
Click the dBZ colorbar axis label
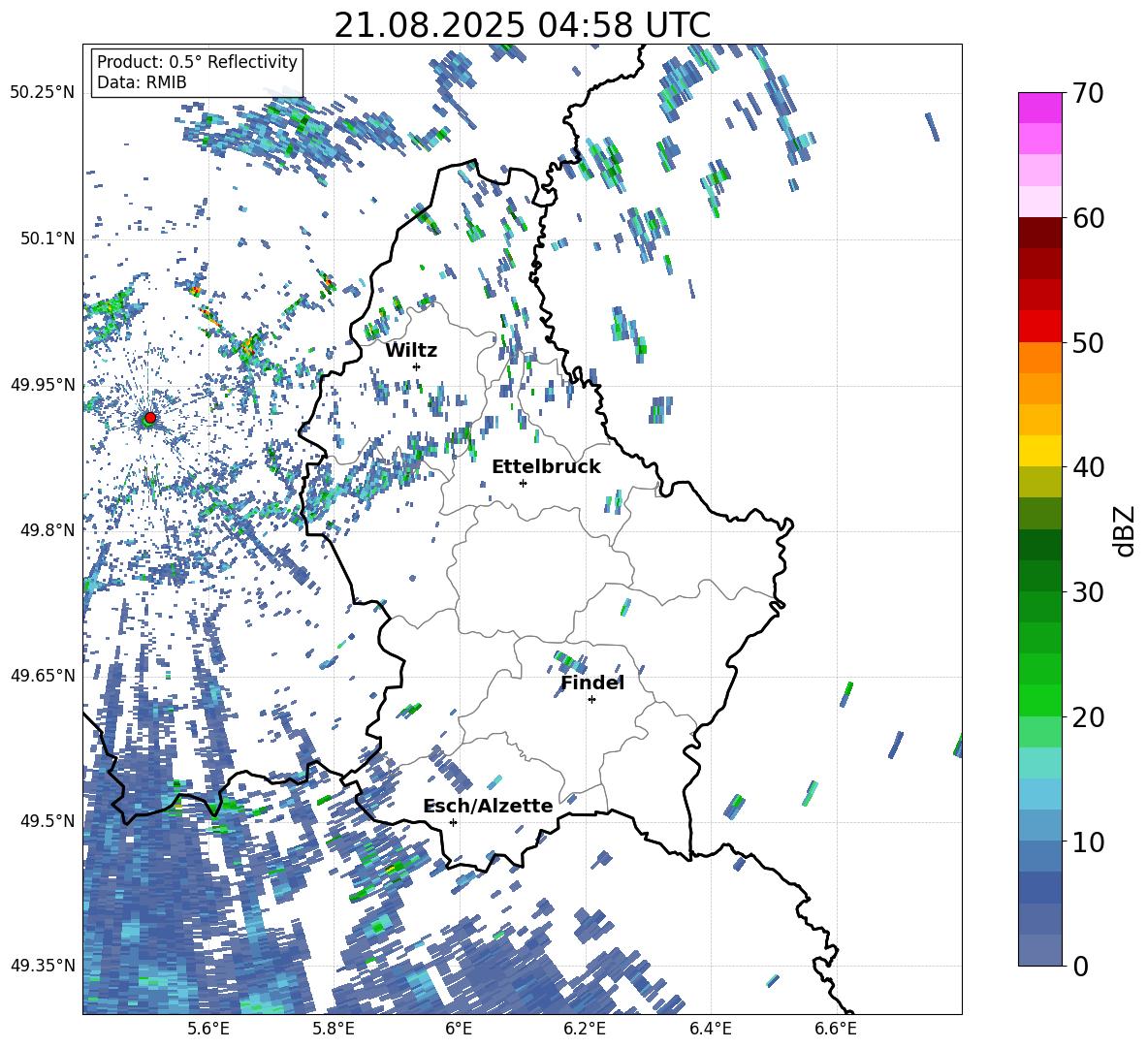click(1126, 530)
